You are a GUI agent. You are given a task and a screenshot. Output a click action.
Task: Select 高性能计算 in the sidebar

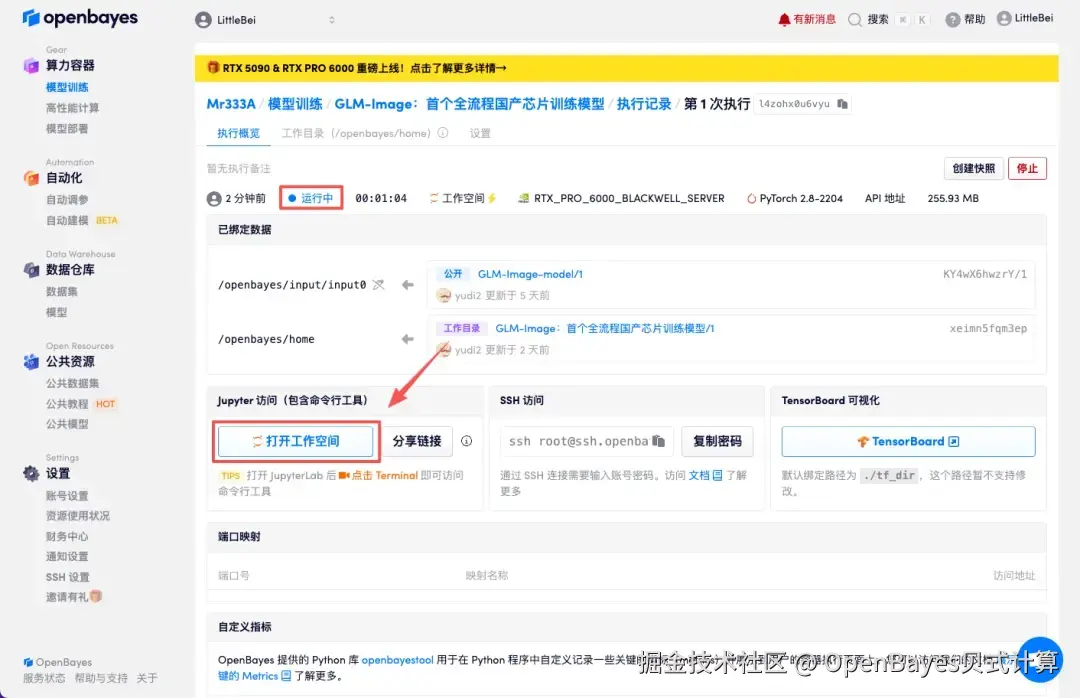(72, 107)
